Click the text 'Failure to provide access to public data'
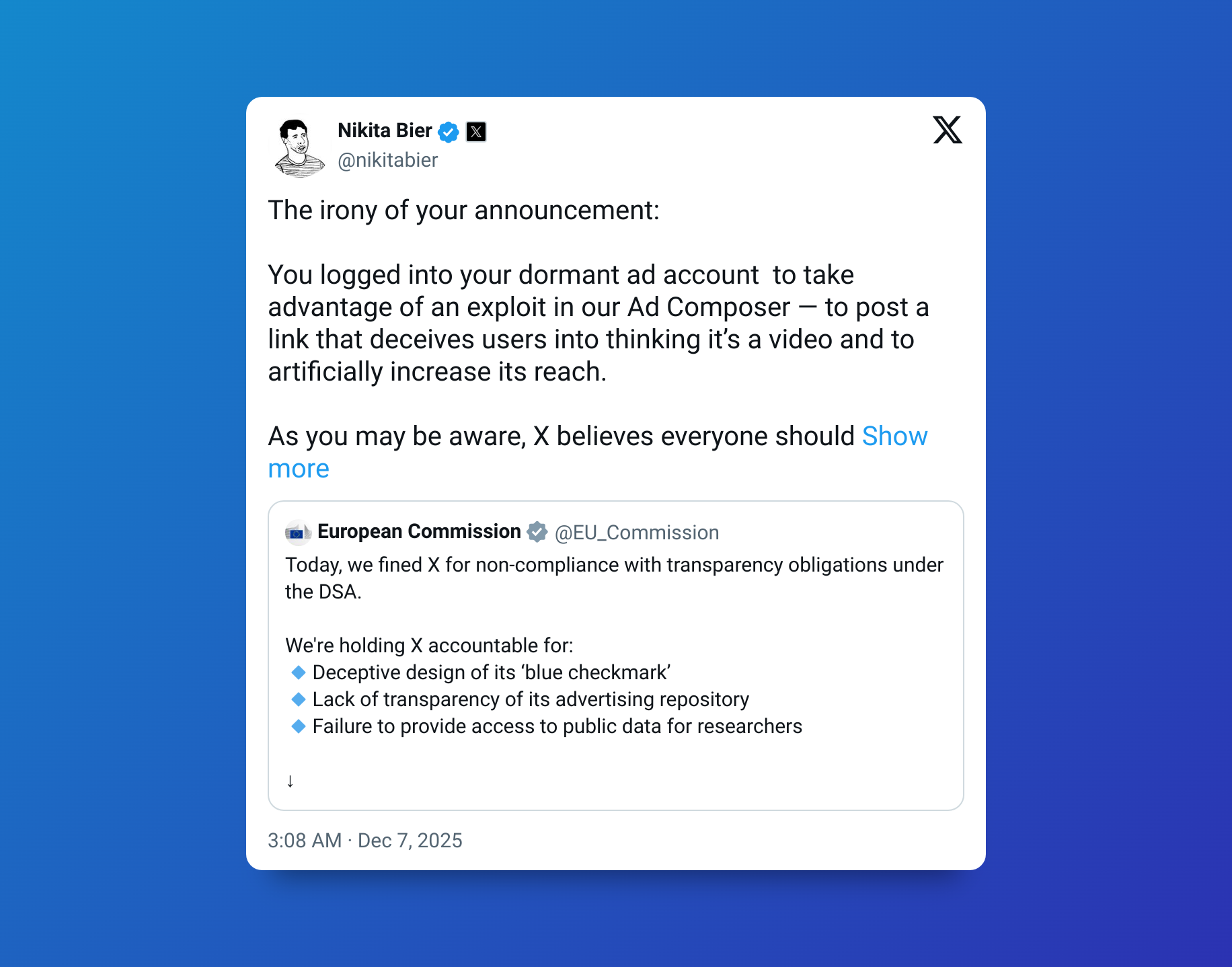Image resolution: width=1232 pixels, height=967 pixels. (x=557, y=726)
